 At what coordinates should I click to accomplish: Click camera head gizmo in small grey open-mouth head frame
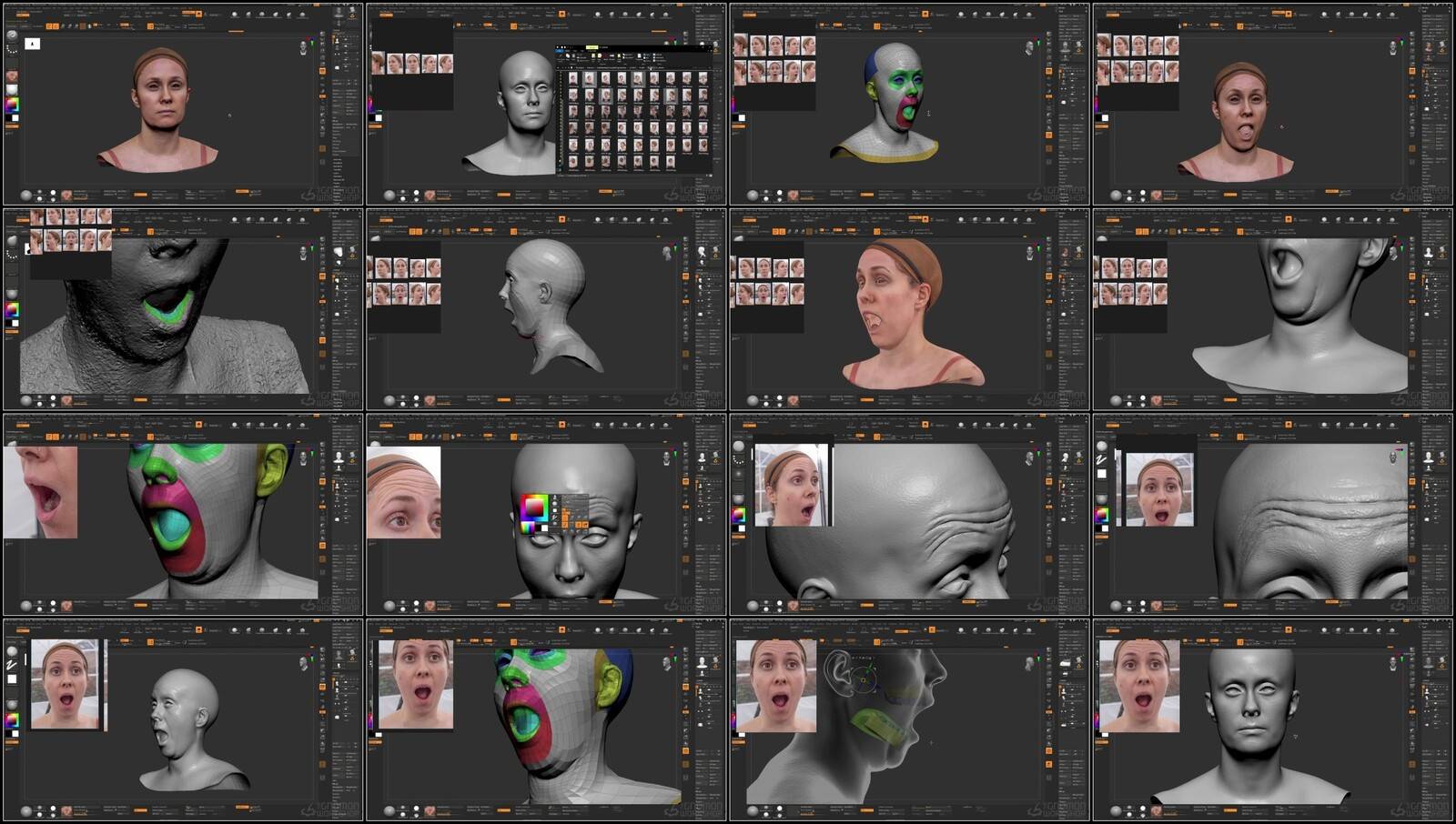click(x=303, y=663)
